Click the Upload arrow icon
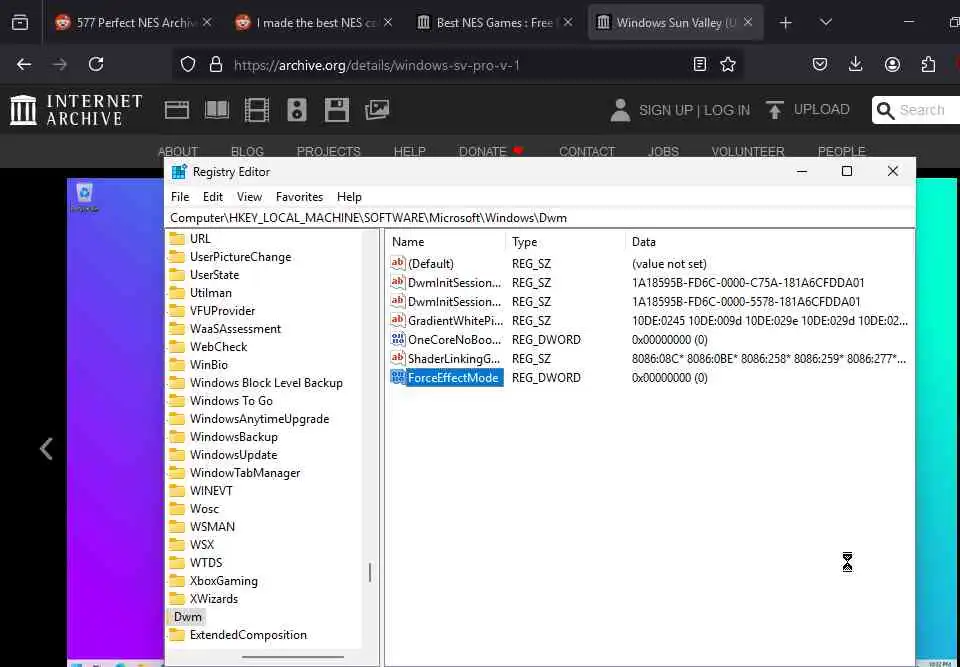Viewport: 960px width, 667px height. click(x=775, y=110)
